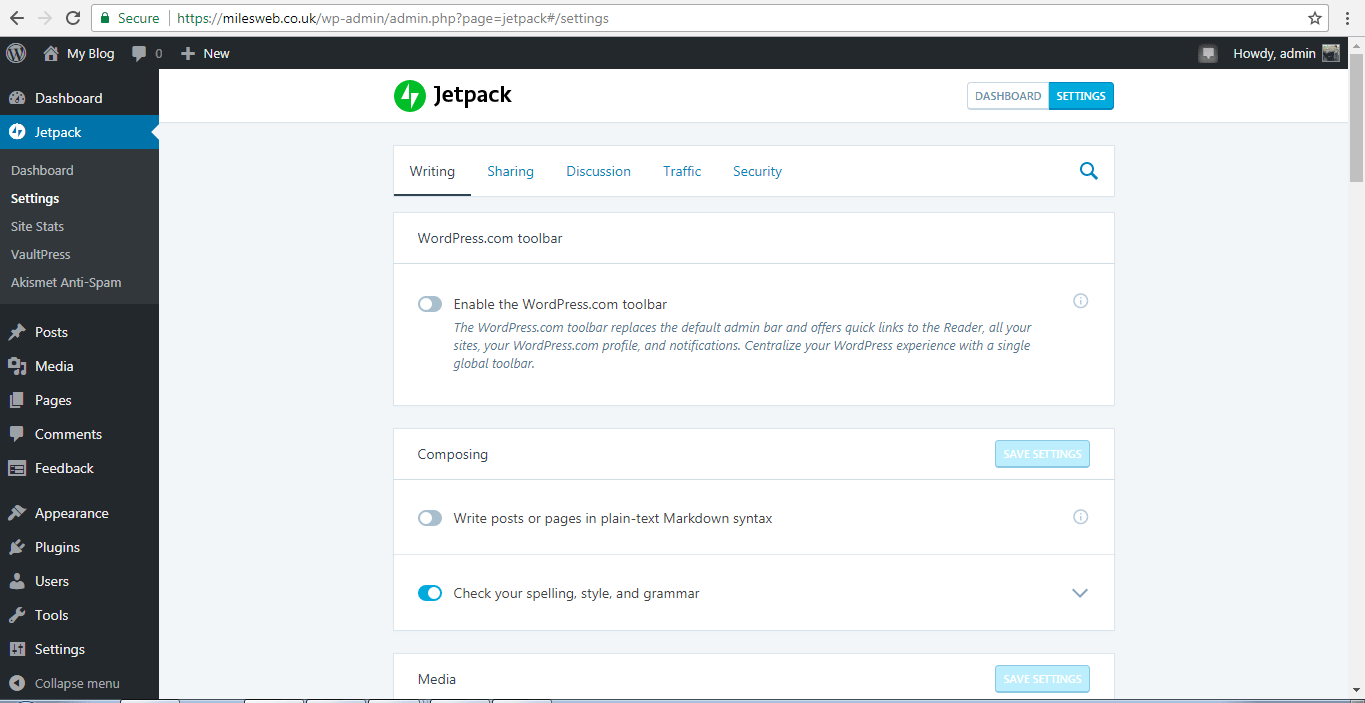The image size is (1365, 703).
Task: Click the Media sidebar icon
Action: [17, 366]
